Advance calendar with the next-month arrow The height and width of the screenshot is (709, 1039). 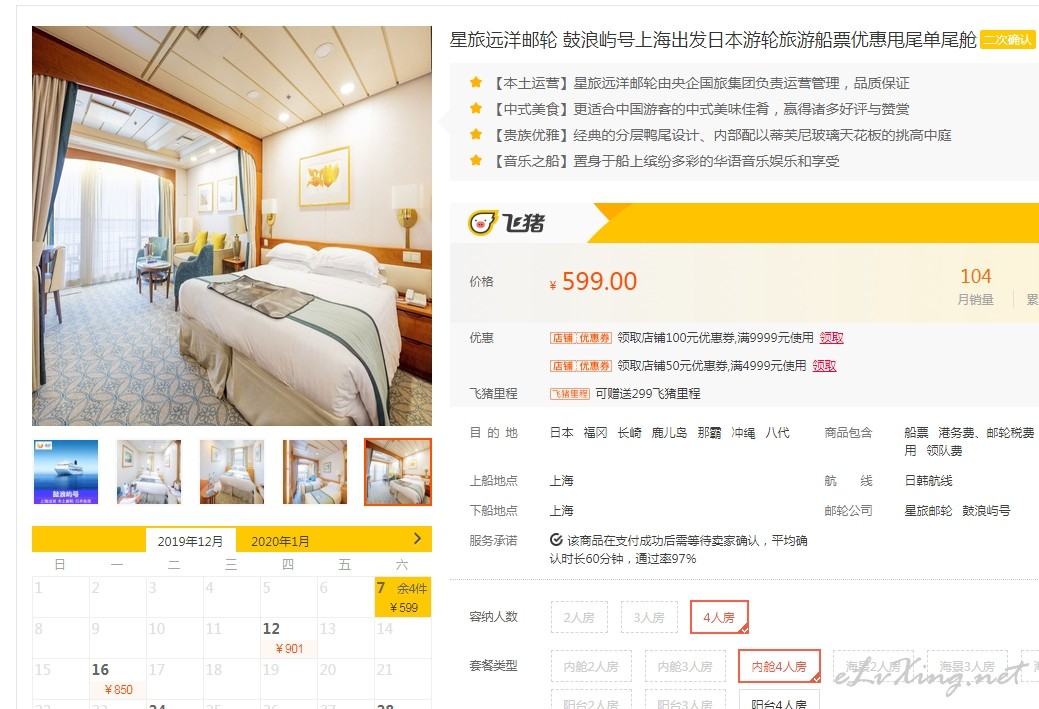[417, 539]
